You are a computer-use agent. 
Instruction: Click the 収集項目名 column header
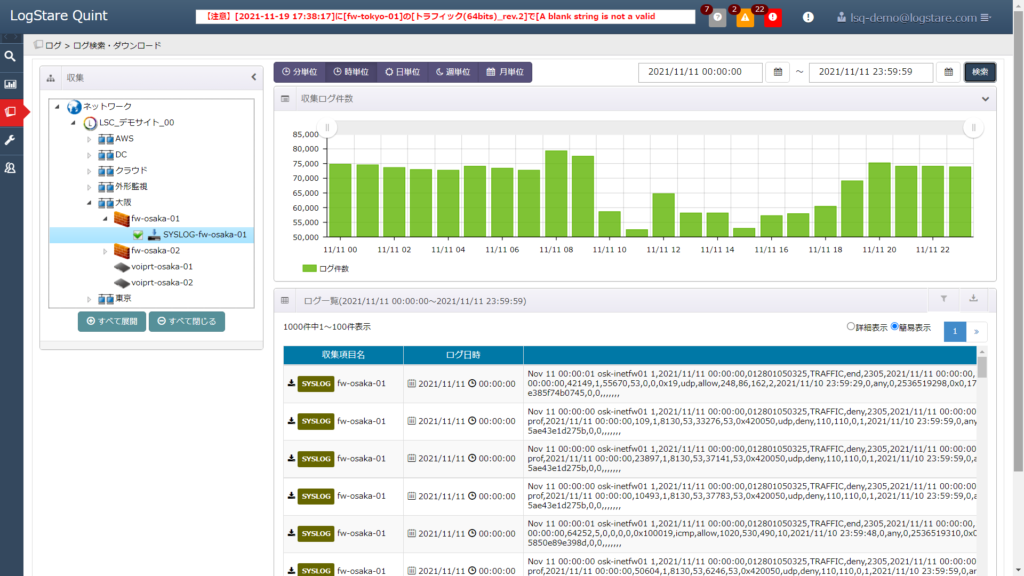tap(344, 355)
